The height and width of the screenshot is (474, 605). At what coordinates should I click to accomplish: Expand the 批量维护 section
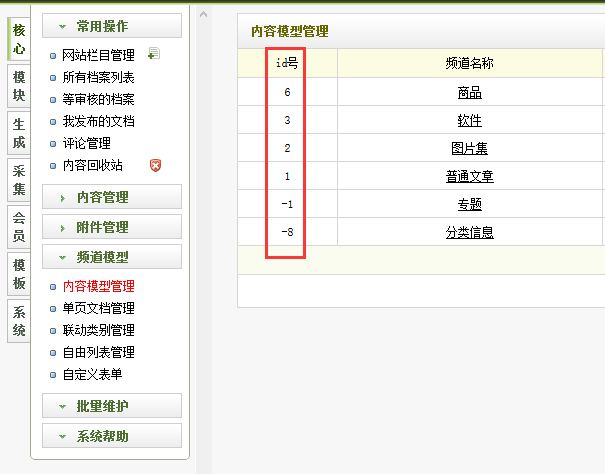pos(112,406)
